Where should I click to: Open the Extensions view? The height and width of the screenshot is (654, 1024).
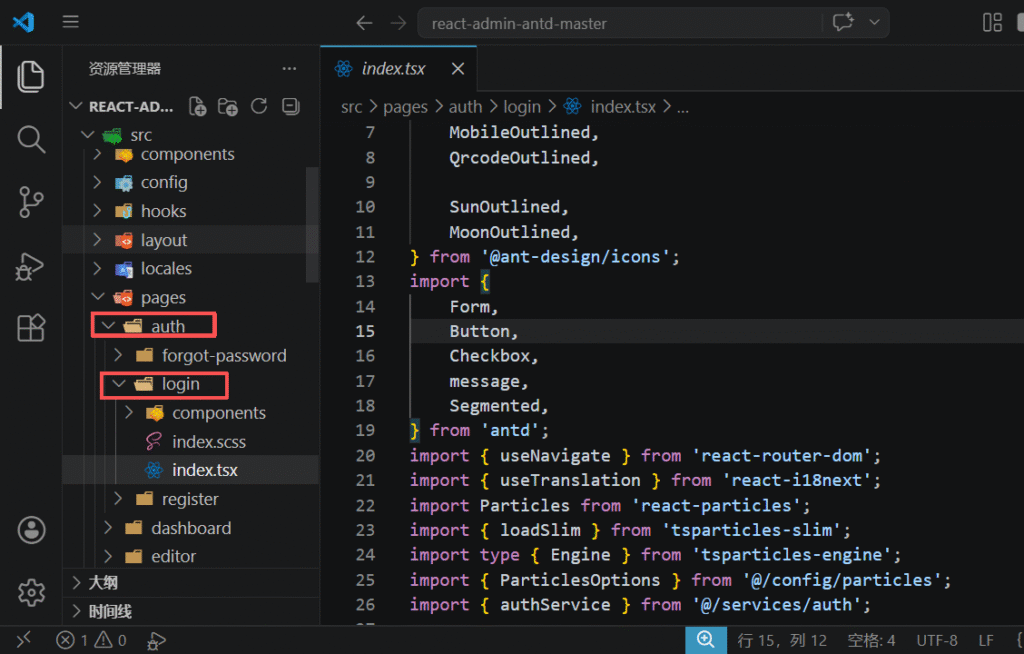coord(31,328)
